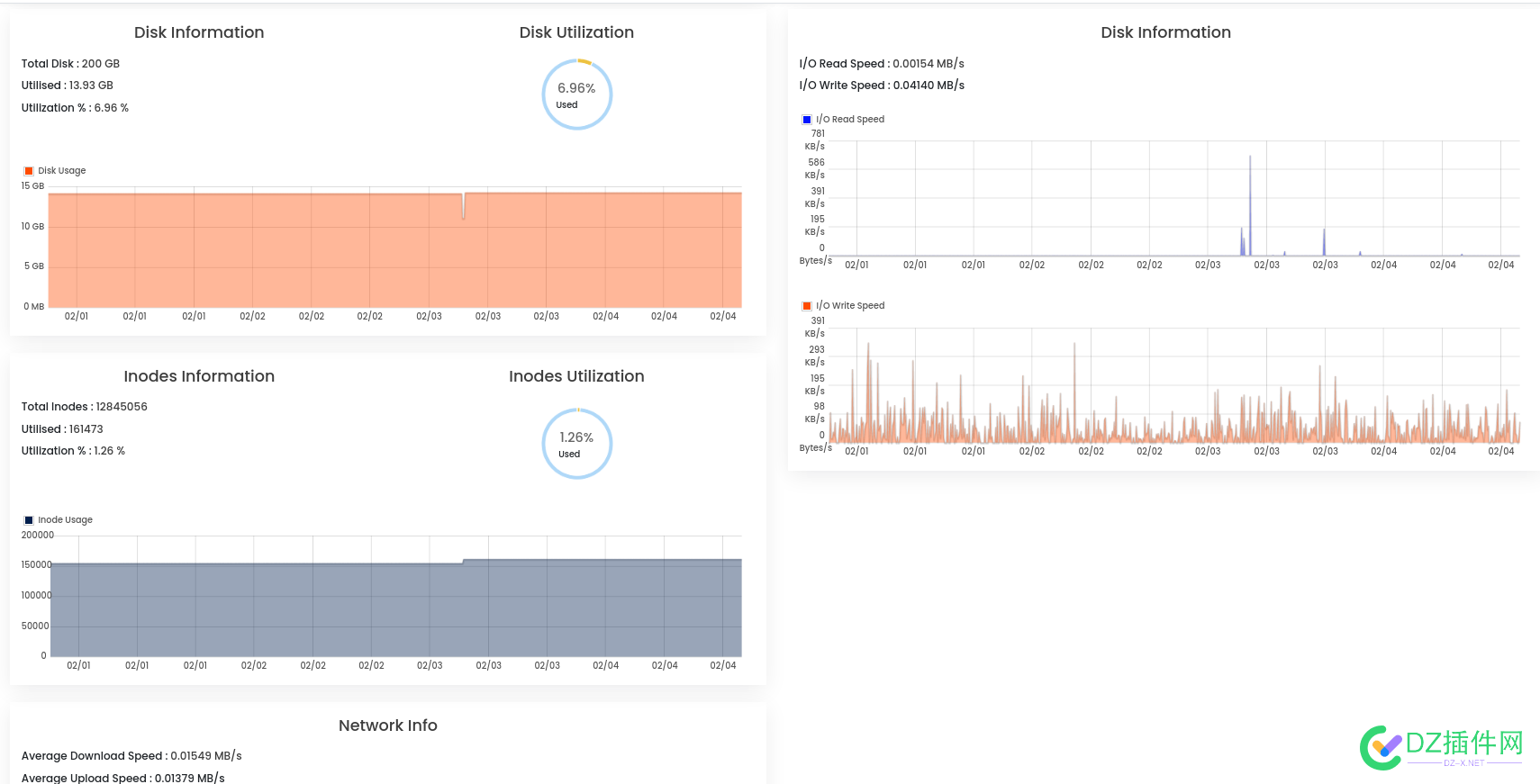Click the 10 GB axis label on the Disk Usage chart

pos(32,227)
